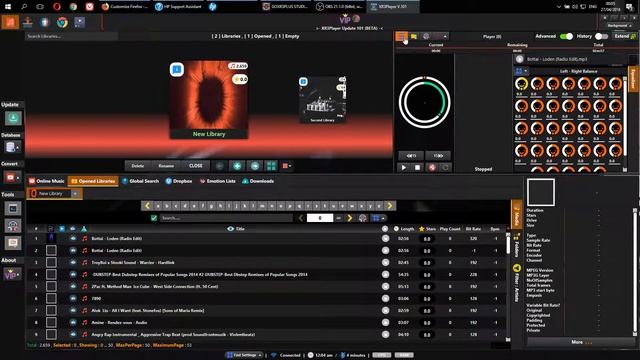Screen dimensions: 640x360
Task: Click the orange music icon in top toolbar
Action: [x=10, y=22]
